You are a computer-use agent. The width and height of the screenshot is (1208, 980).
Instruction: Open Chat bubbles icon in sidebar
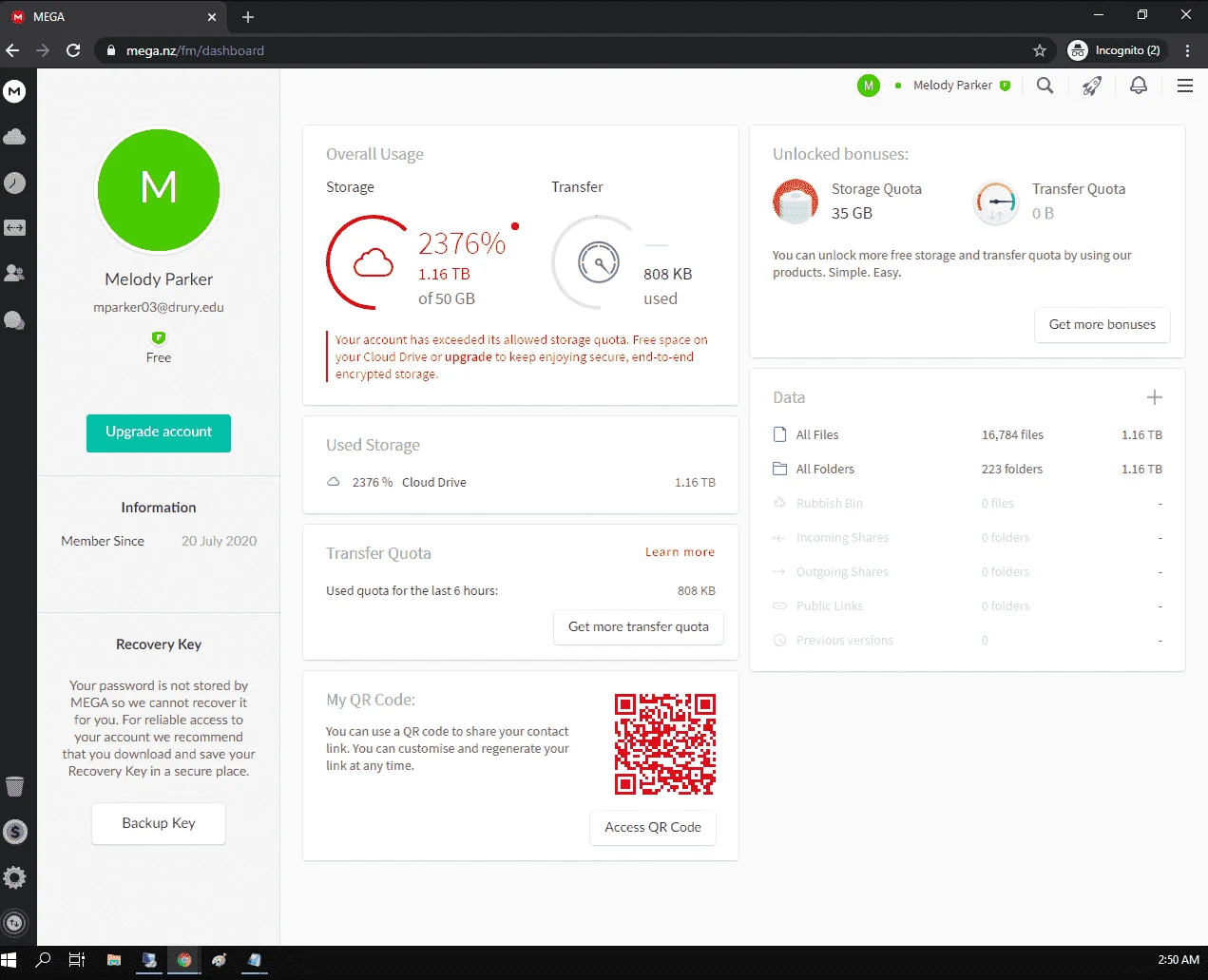coord(14,320)
